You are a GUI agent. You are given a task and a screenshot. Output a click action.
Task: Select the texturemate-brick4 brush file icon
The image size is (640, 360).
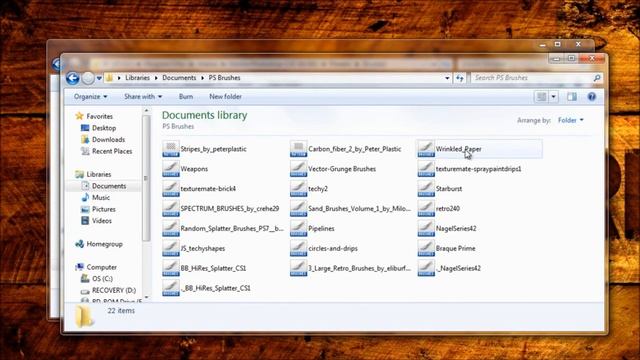click(171, 189)
